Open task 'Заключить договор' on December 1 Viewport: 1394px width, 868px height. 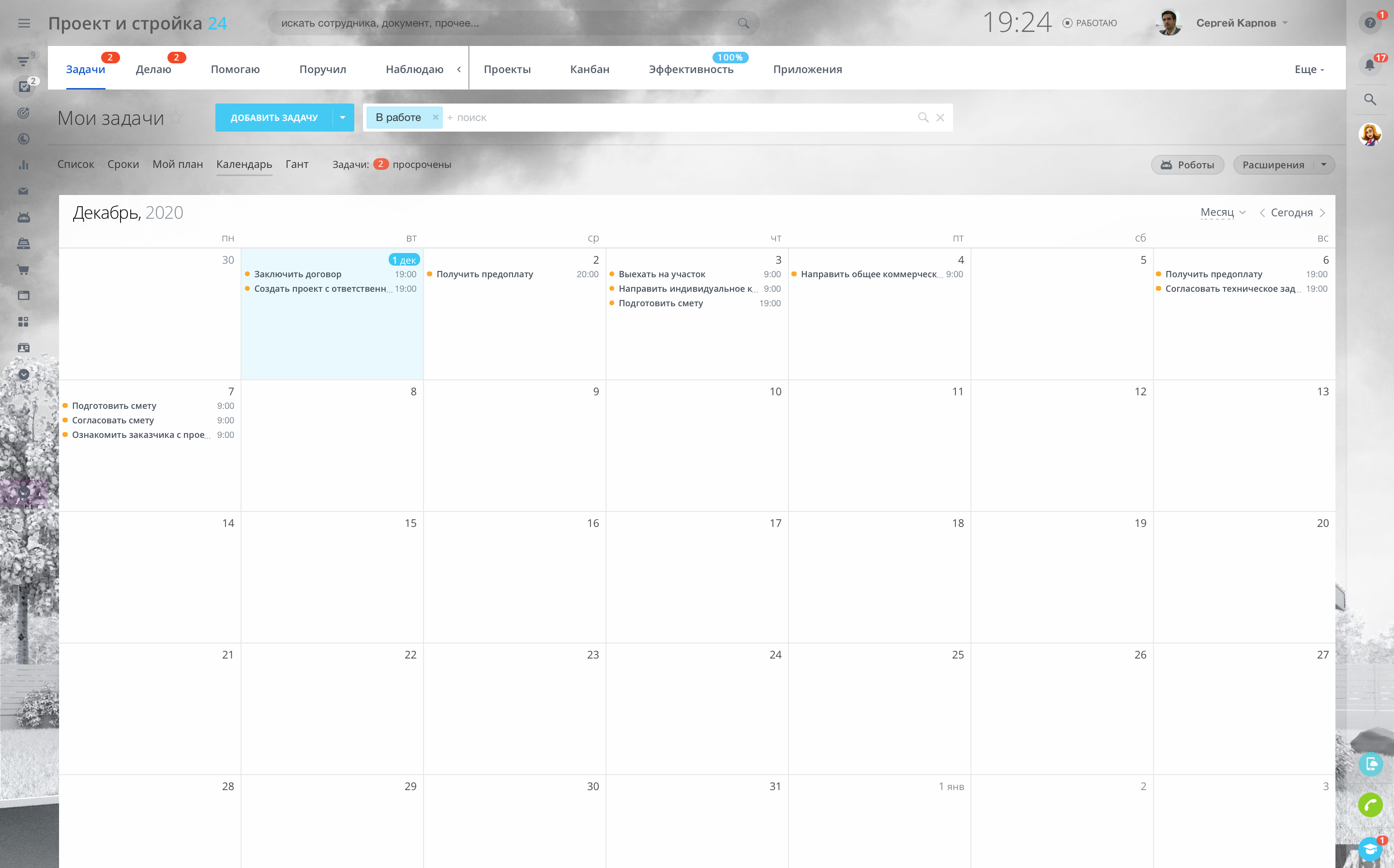click(297, 274)
